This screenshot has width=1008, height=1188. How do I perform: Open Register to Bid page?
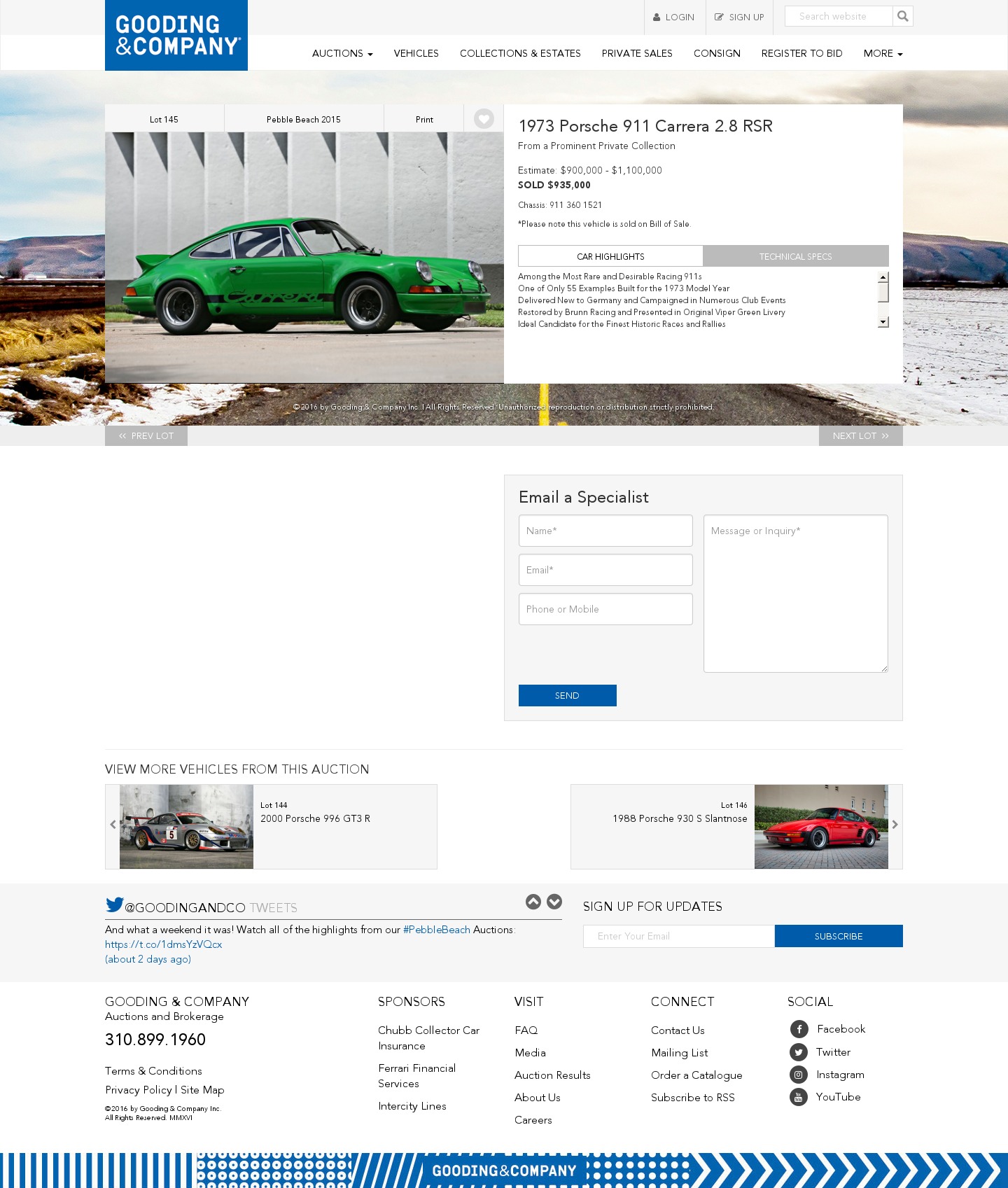[802, 53]
